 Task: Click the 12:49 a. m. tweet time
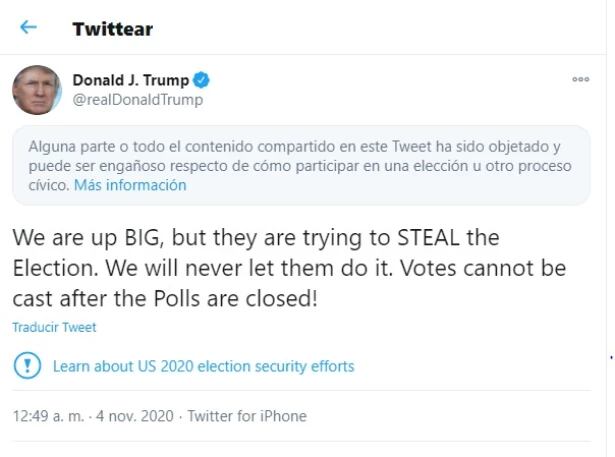coord(47,416)
